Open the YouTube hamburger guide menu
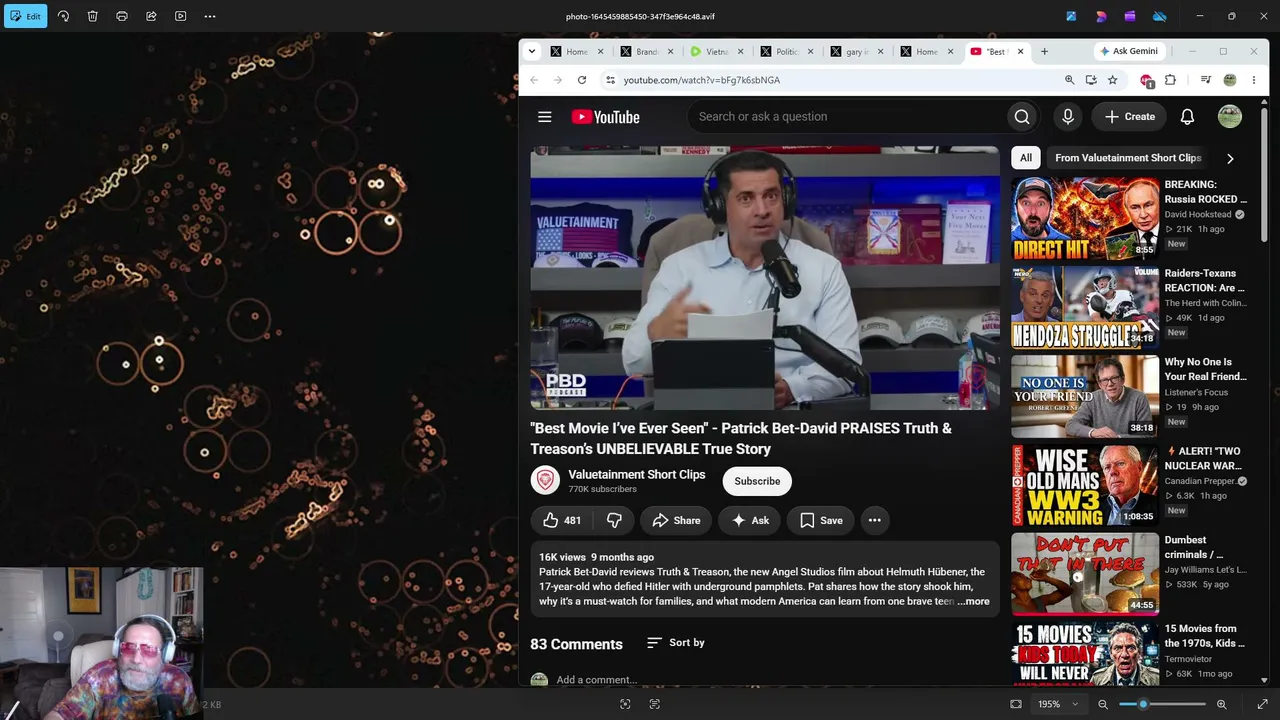The image size is (1280, 720). pos(545,117)
